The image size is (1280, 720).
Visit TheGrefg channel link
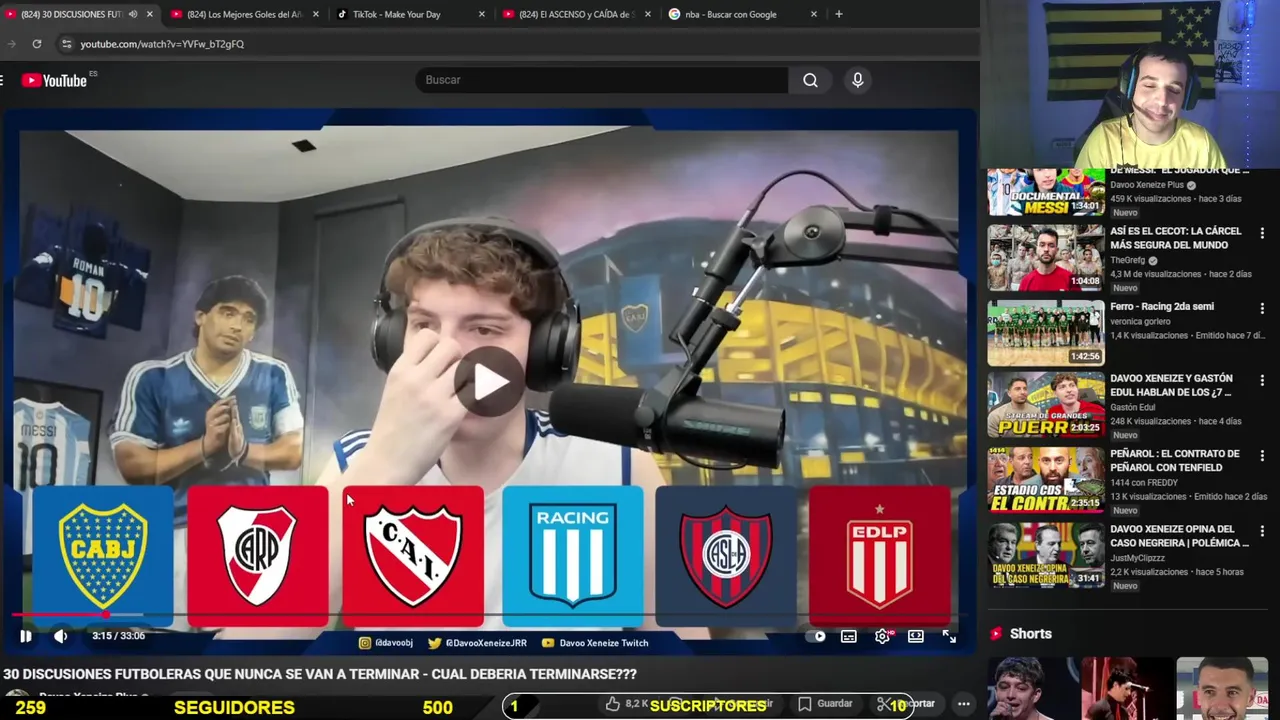[x=1128, y=260]
